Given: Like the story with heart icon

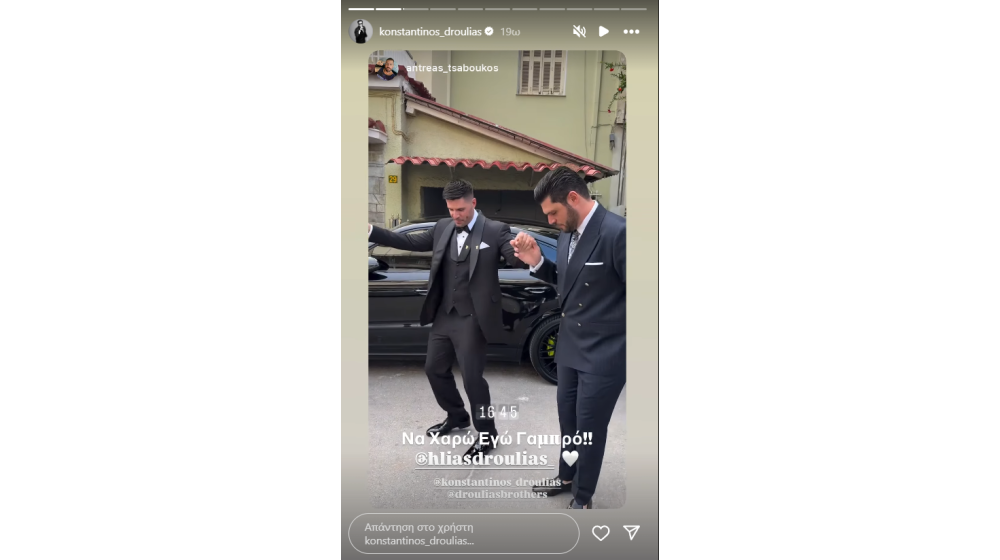Looking at the screenshot, I should (601, 533).
